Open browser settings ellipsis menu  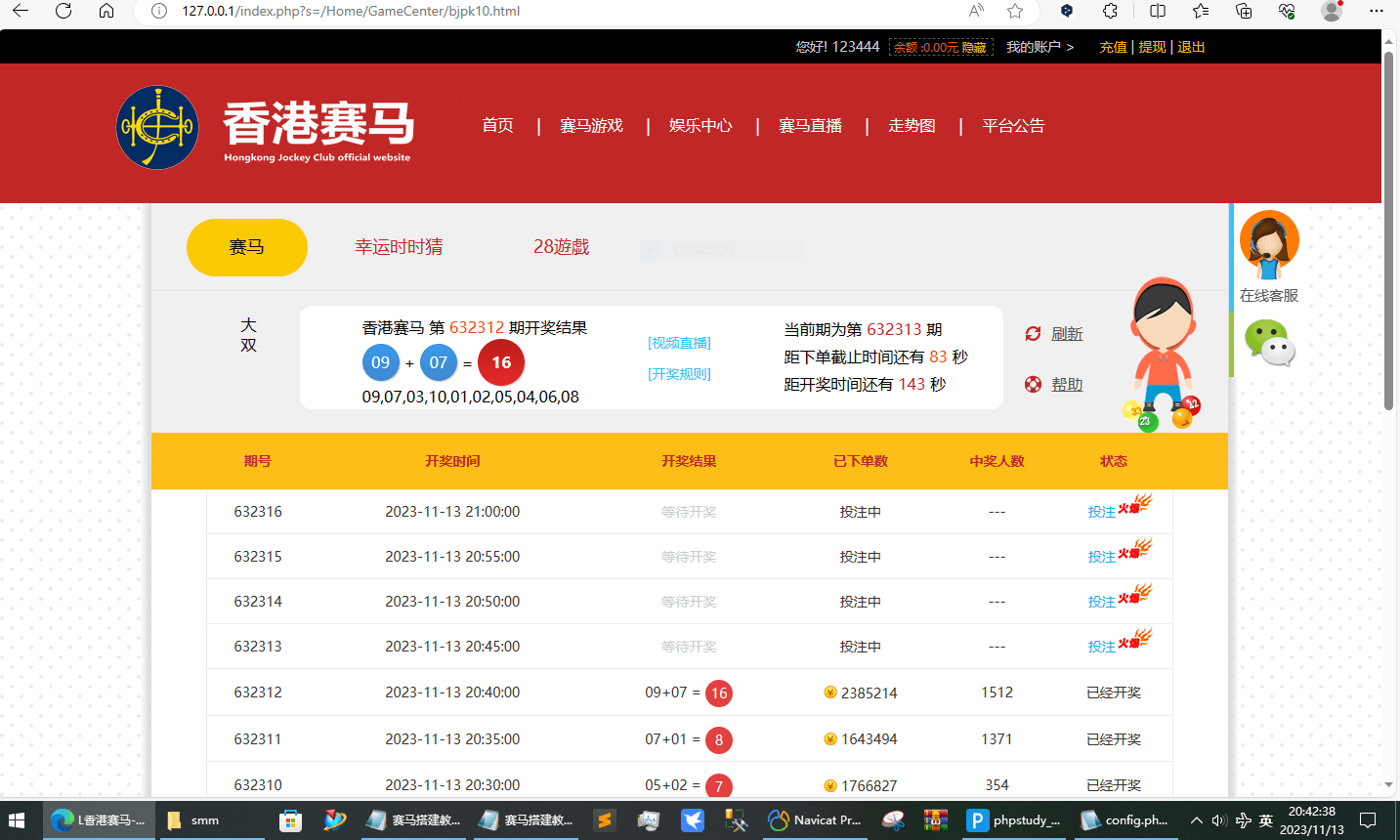1377,11
